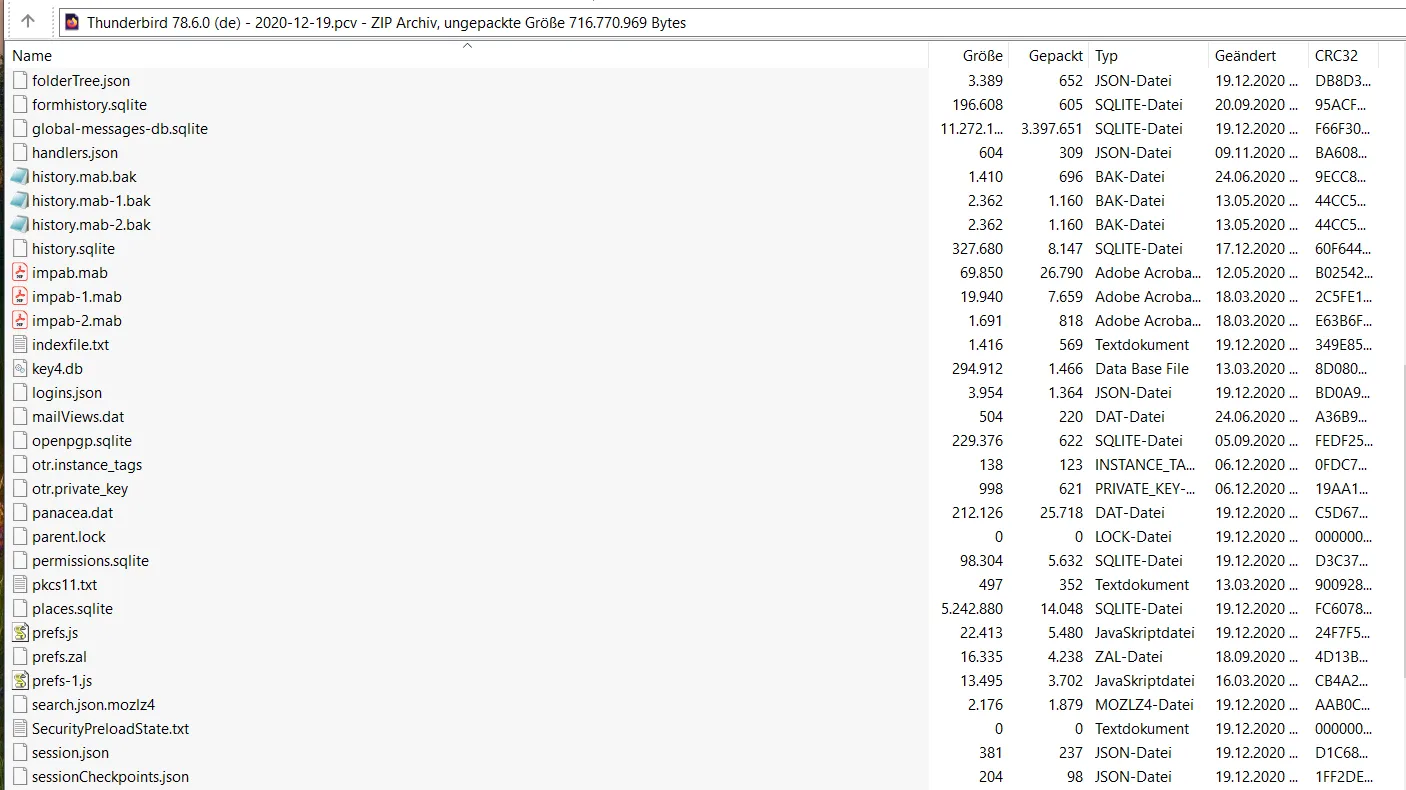Image resolution: width=1406 pixels, height=790 pixels.
Task: Click the history.mab-2.bak file icon
Action: click(20, 224)
